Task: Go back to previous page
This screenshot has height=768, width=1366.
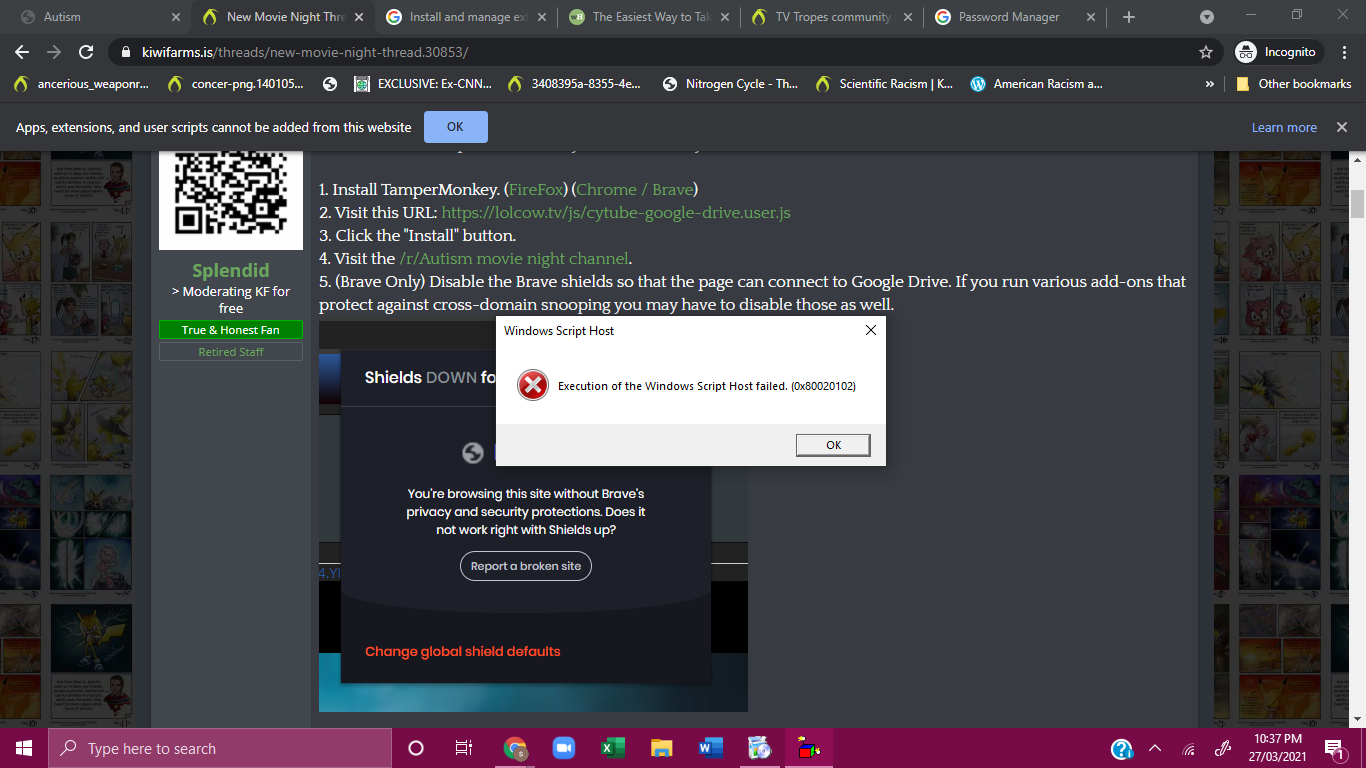Action: tap(22, 52)
